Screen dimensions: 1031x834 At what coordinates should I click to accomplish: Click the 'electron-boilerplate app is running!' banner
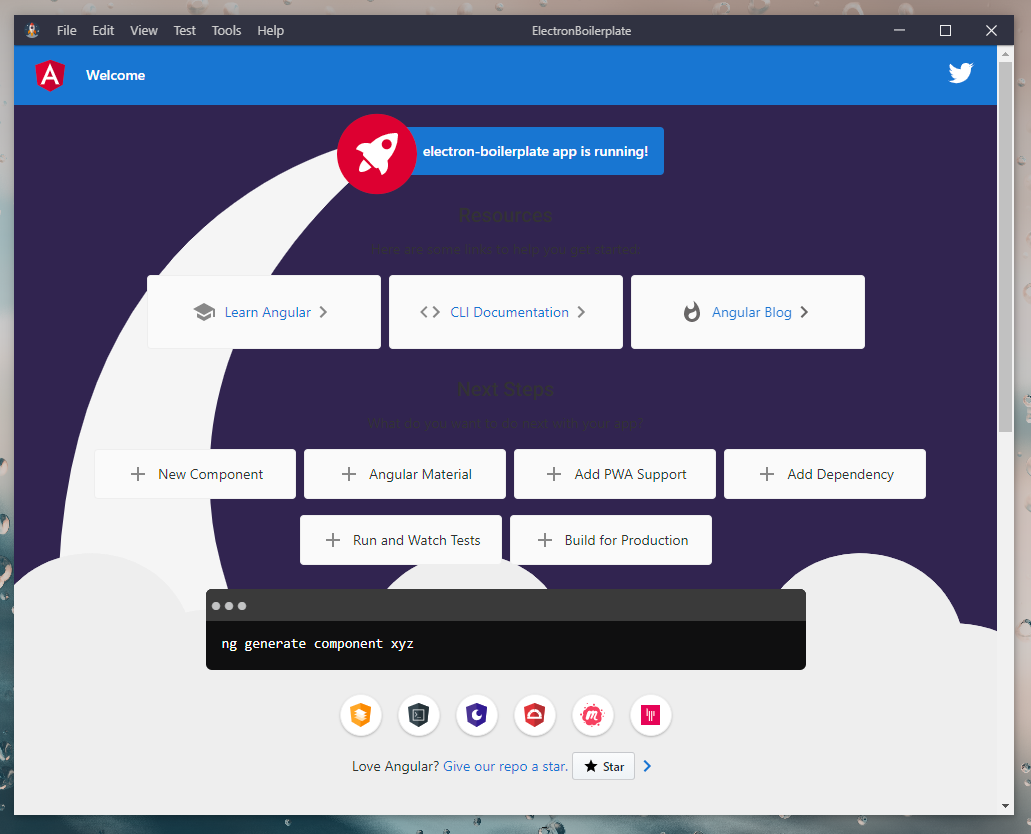[x=535, y=151]
